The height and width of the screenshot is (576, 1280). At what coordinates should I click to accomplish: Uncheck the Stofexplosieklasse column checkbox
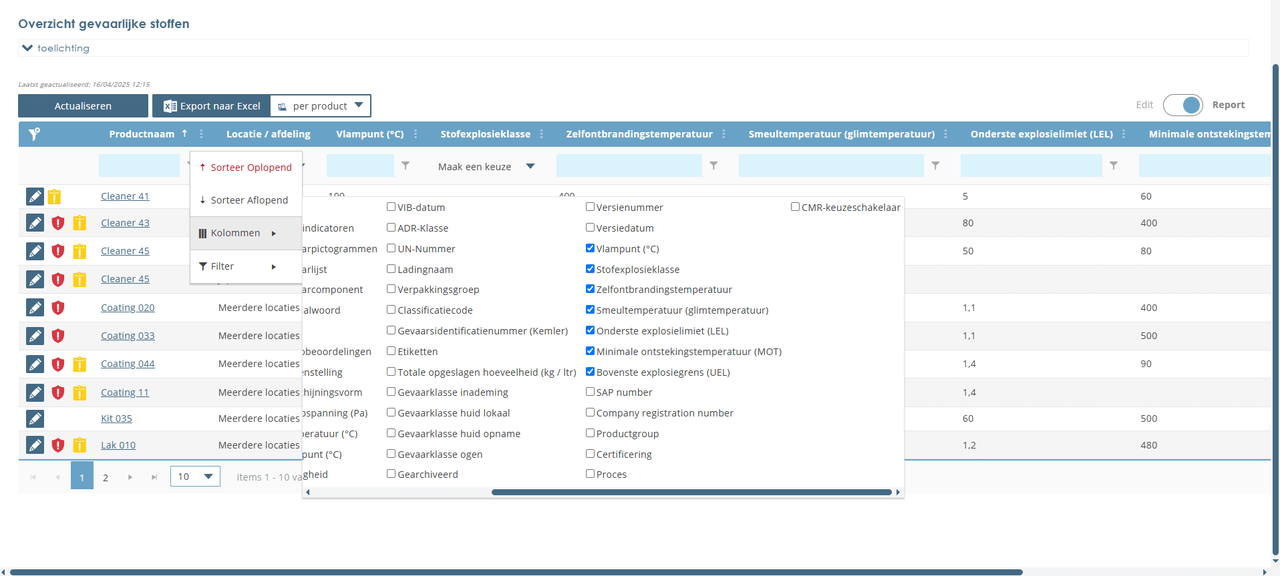point(591,269)
